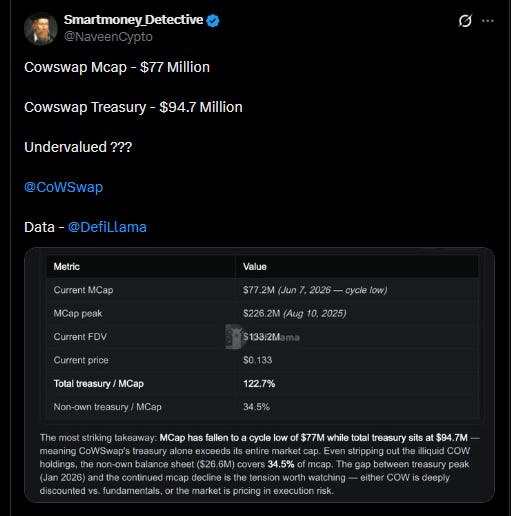Open the @NaveenCypto handle
This screenshot has height=516, width=511.
[x=108, y=37]
